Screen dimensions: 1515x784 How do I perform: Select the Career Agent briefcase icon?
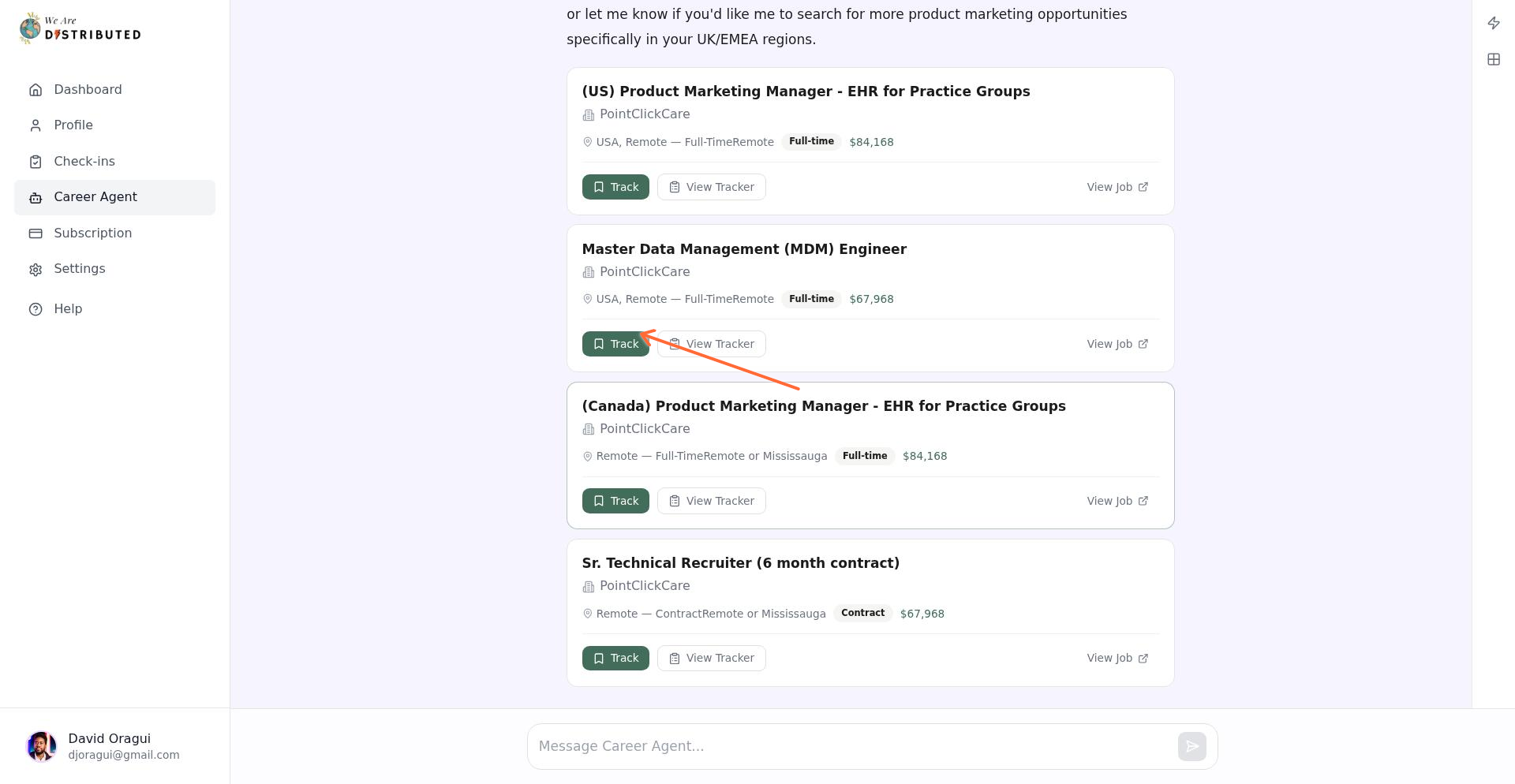[x=36, y=197]
